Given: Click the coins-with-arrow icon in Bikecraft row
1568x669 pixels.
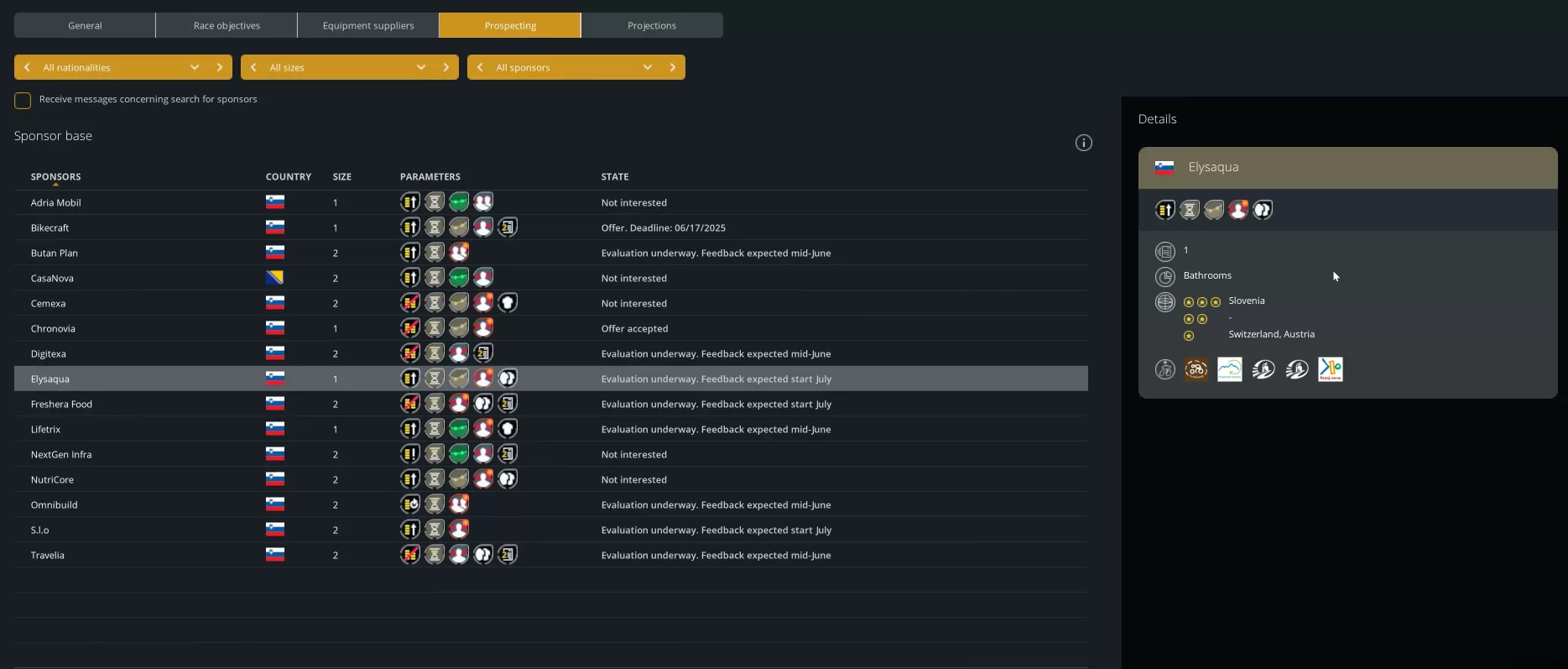Looking at the screenshot, I should click(x=409, y=227).
